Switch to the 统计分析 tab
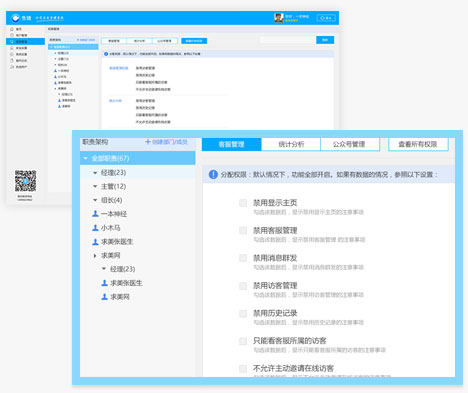The image size is (468, 393). click(291, 144)
